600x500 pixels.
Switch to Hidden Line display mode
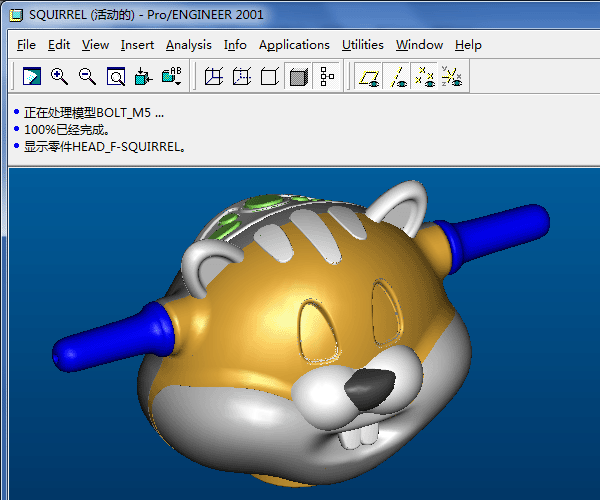[242, 76]
